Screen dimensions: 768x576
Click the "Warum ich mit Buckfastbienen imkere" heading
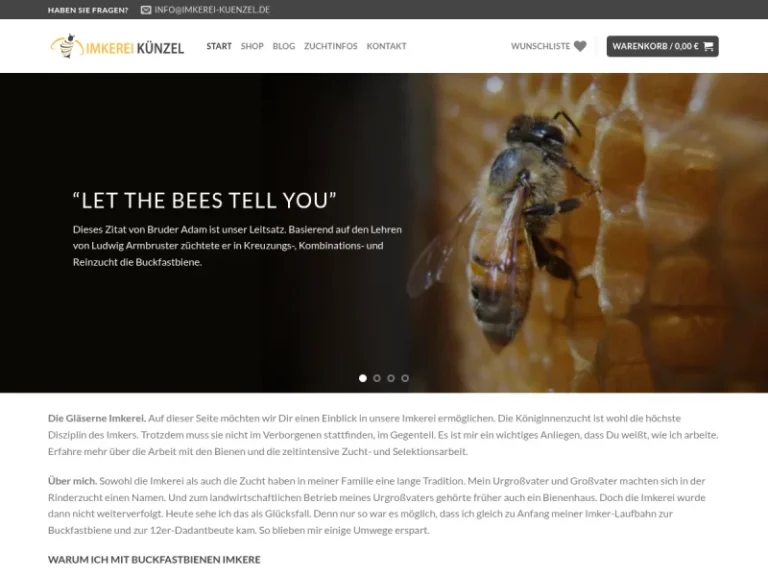click(154, 559)
